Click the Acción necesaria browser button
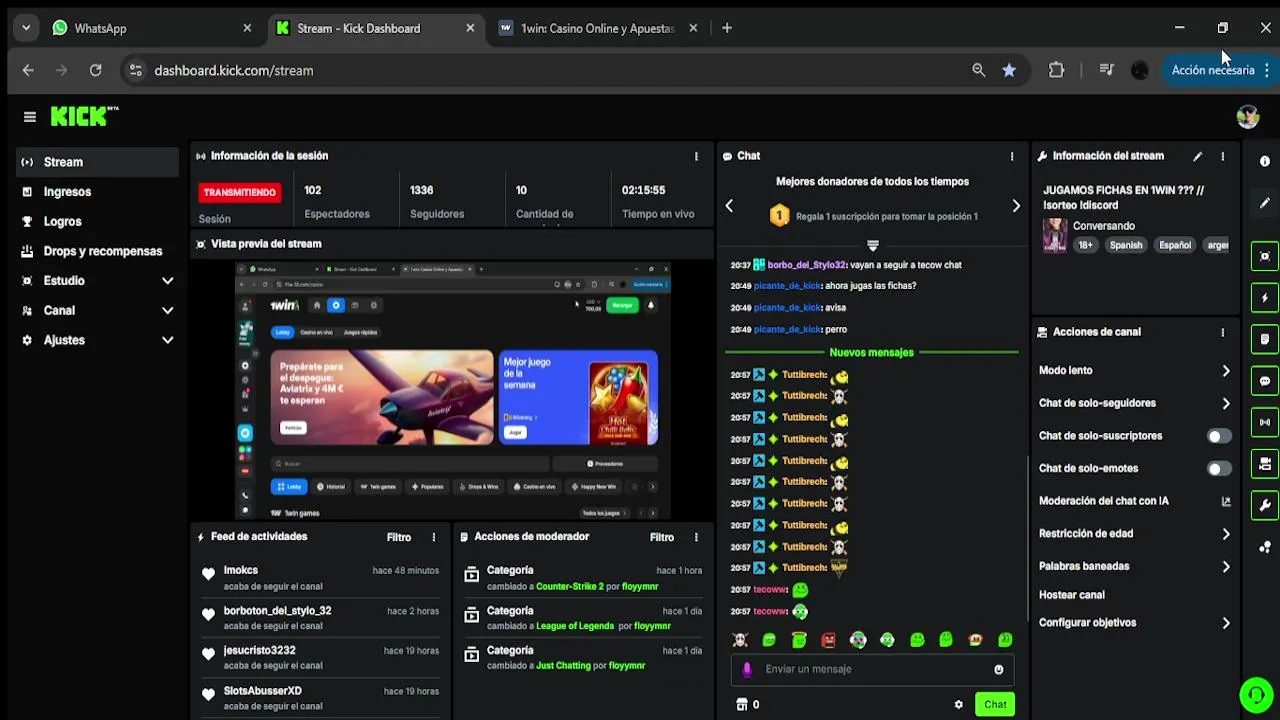 [1213, 70]
